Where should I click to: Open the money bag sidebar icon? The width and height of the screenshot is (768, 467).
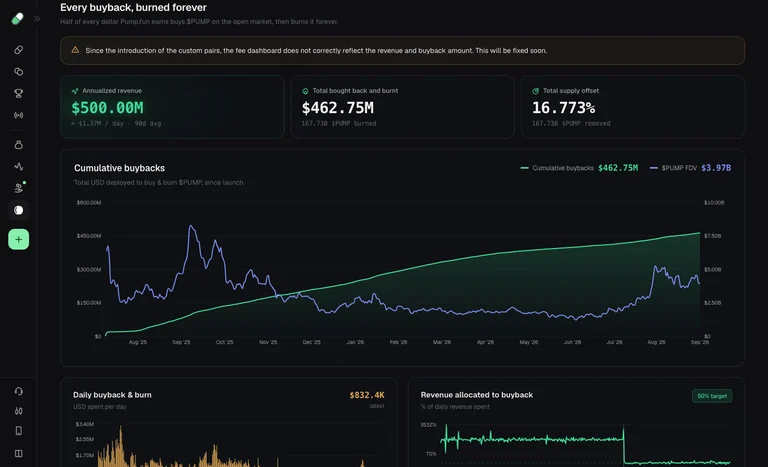click(19, 145)
